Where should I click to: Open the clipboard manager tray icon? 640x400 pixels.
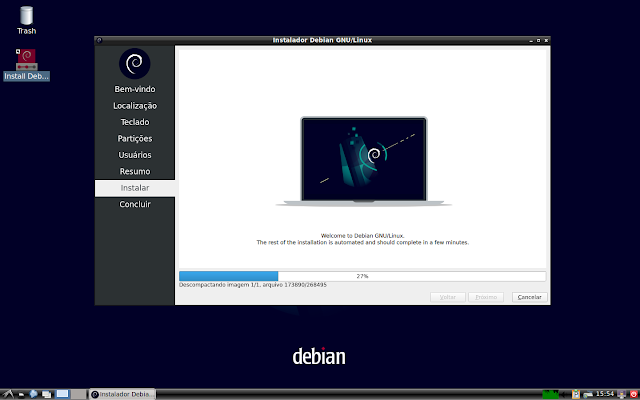(576, 394)
